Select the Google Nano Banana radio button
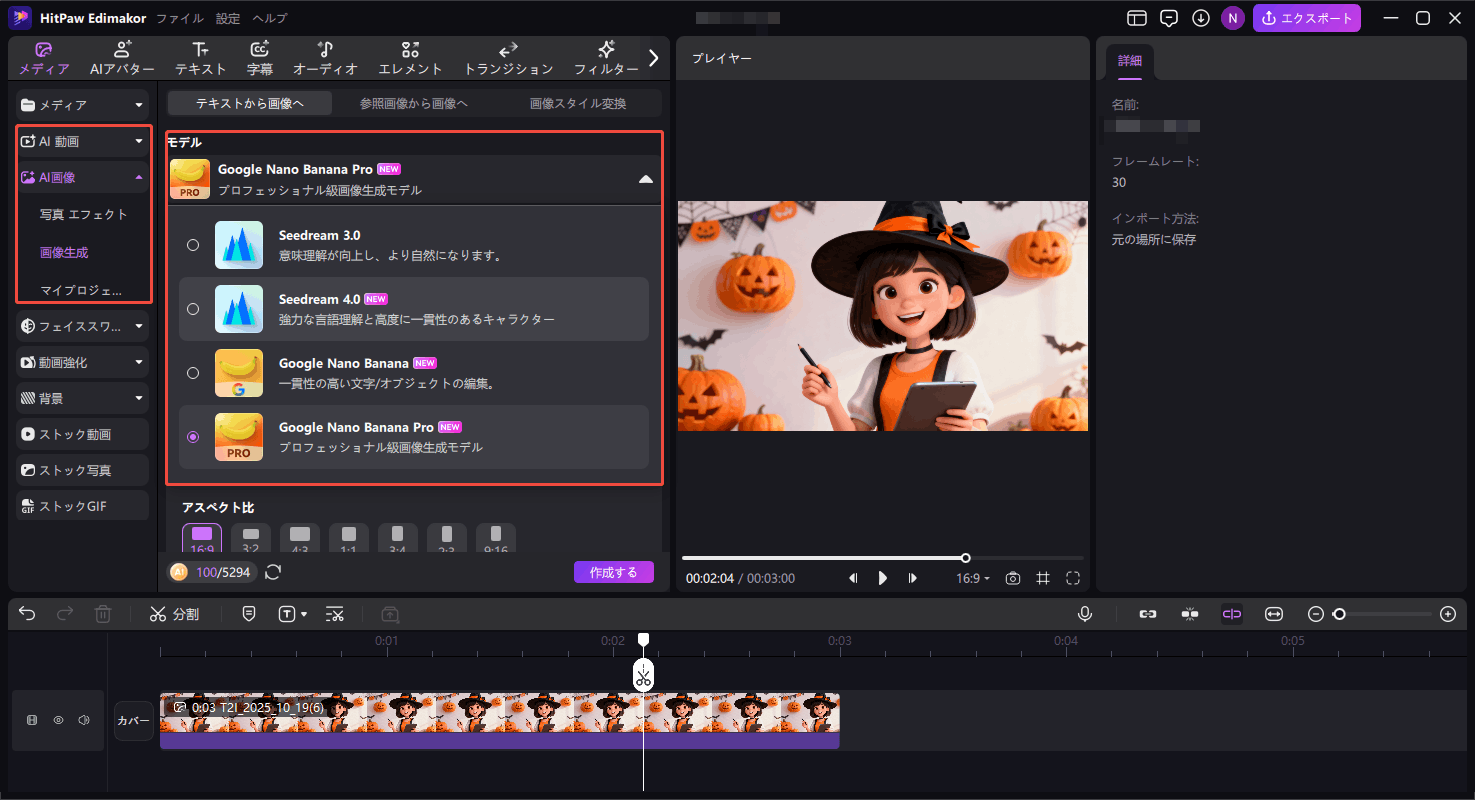The image size is (1475, 800). coord(193,373)
